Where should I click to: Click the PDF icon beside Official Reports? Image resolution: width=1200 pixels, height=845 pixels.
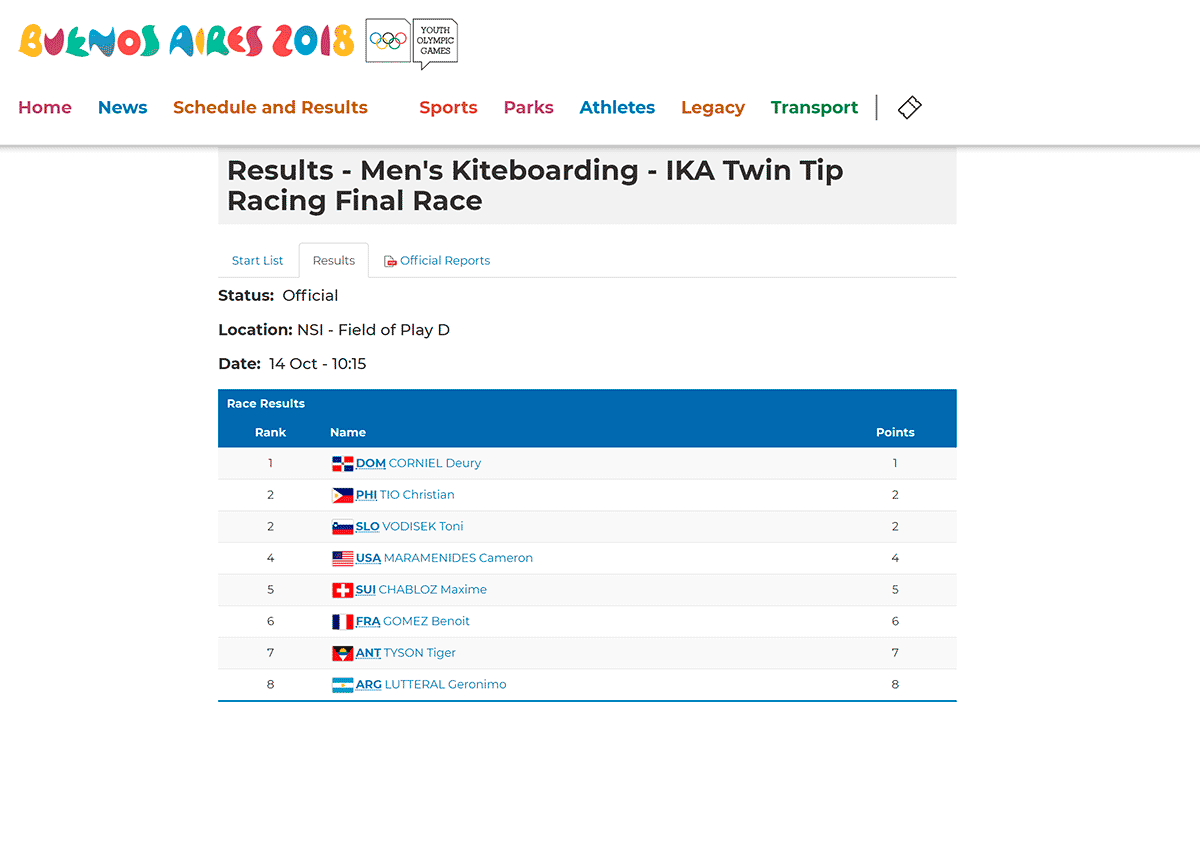pyautogui.click(x=391, y=261)
